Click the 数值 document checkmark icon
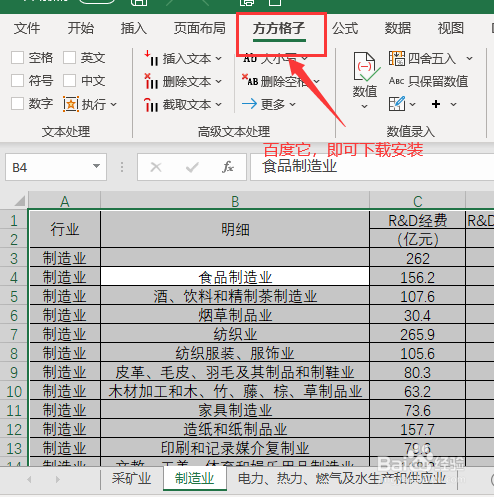The width and height of the screenshot is (494, 497). click(366, 67)
